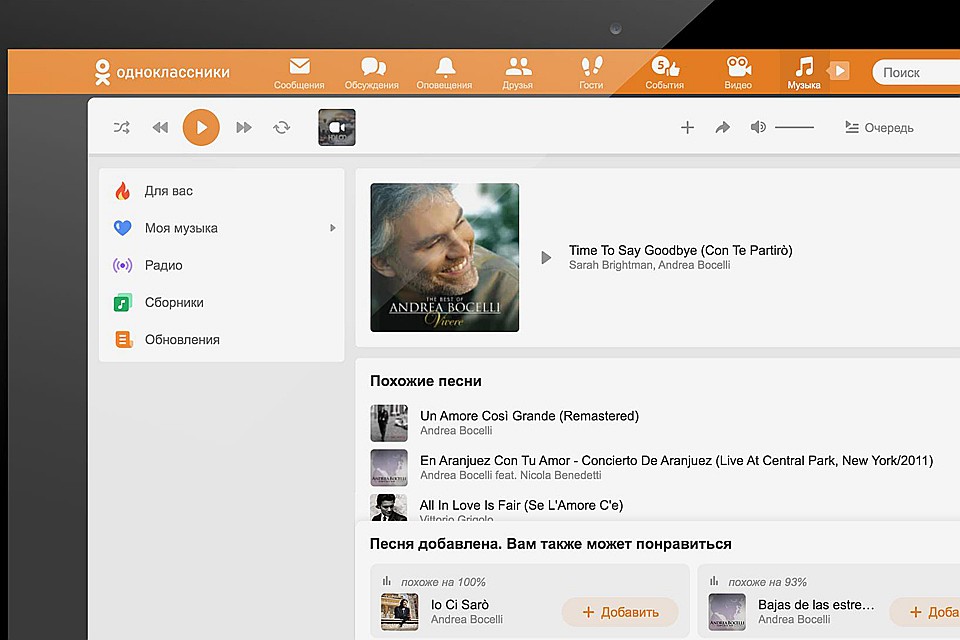The height and width of the screenshot is (640, 960).
Task: Click All In Love Is Fair cover
Action: pyautogui.click(x=389, y=508)
